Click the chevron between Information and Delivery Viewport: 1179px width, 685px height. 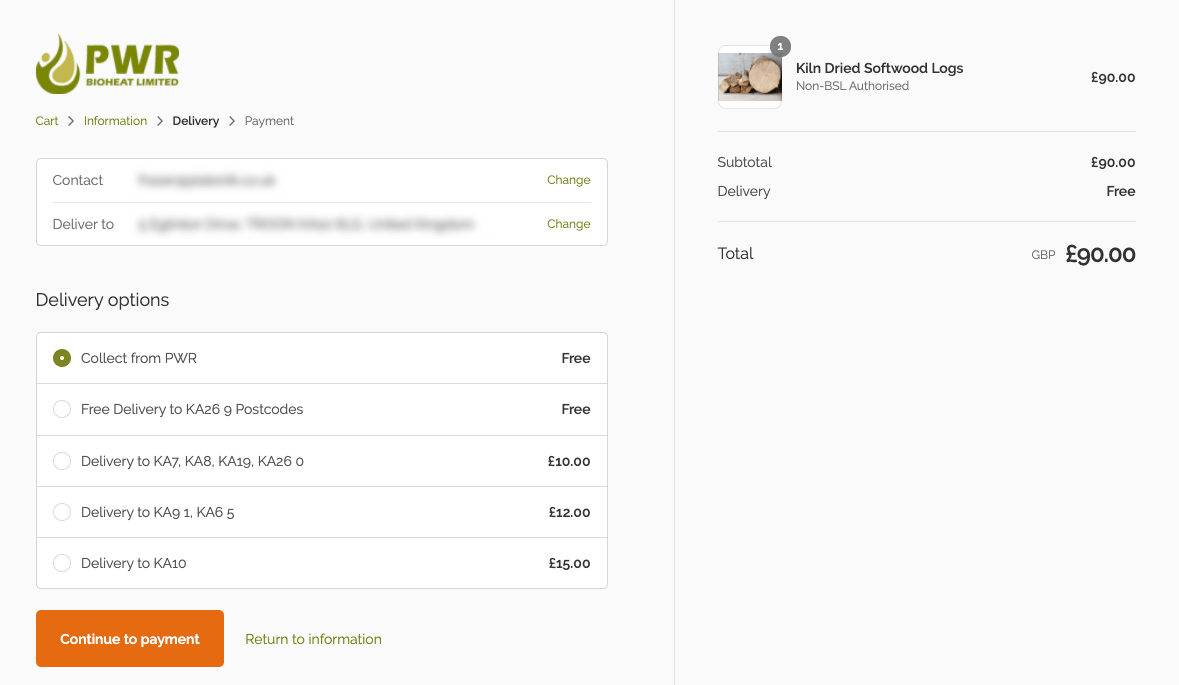click(158, 120)
